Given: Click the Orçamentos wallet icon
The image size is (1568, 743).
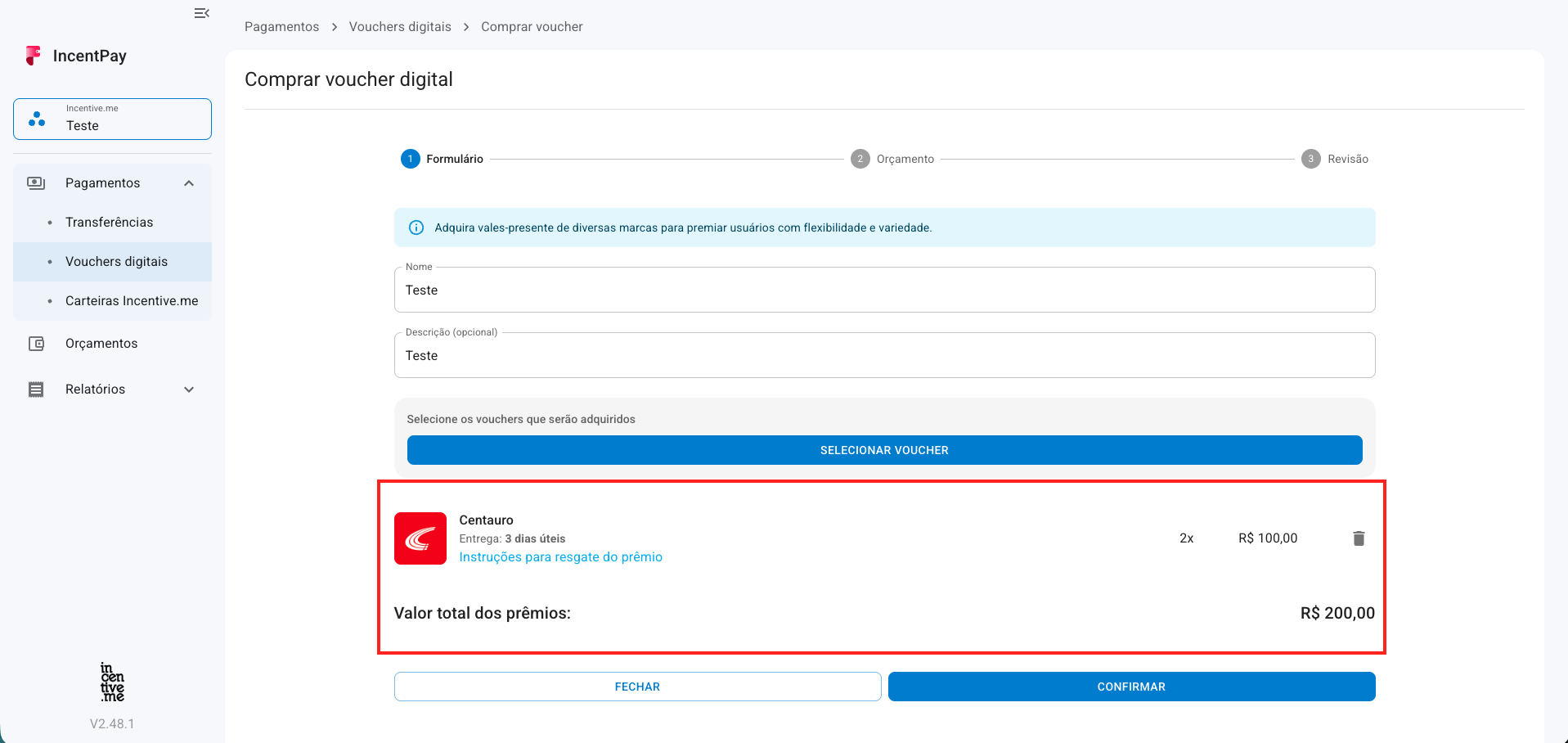Looking at the screenshot, I should click(36, 344).
